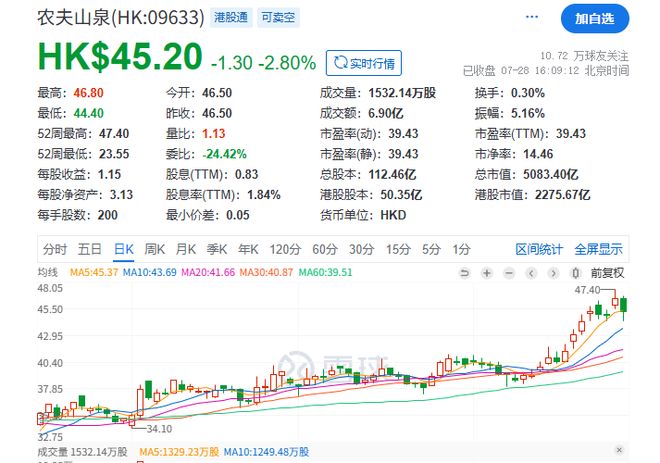The width and height of the screenshot is (660, 463).
Task: Click the 总市值 value 5083.40亿
Action: 551,174
